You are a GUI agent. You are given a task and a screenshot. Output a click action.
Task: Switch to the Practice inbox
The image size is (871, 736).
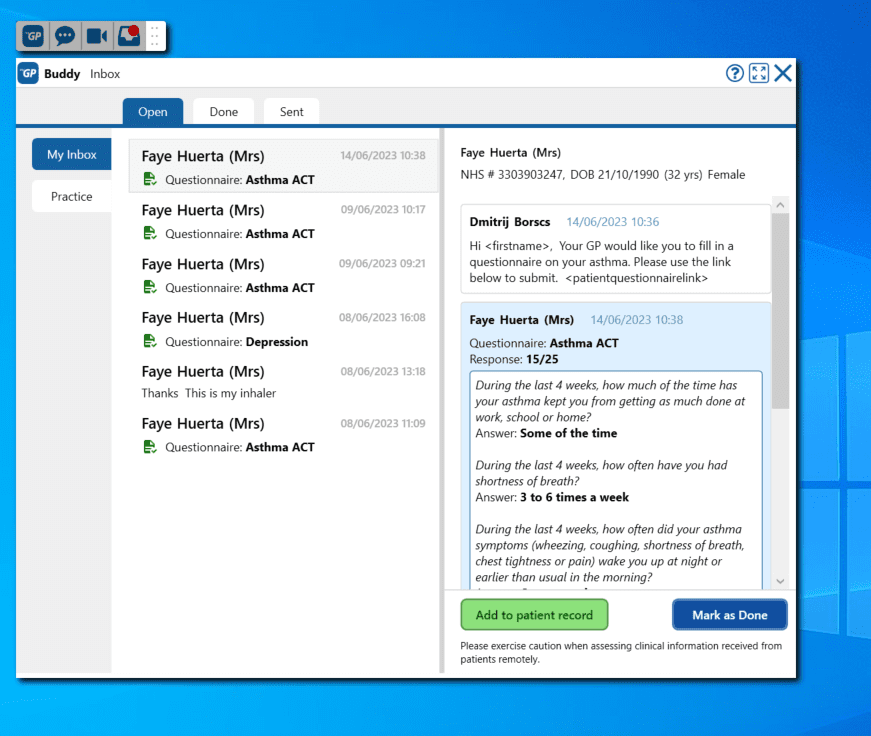71,196
